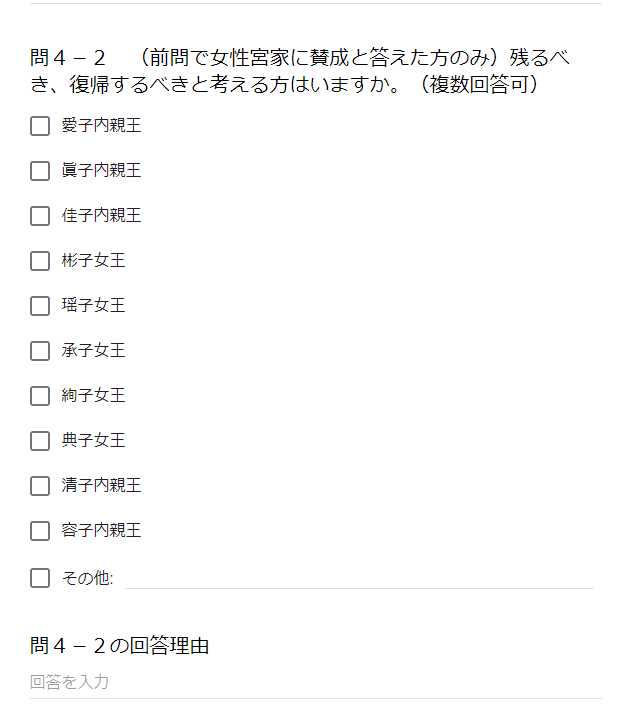Image resolution: width=632 pixels, height=716 pixels.
Task: Click the 容子内親王 option label text
Action: point(101,531)
